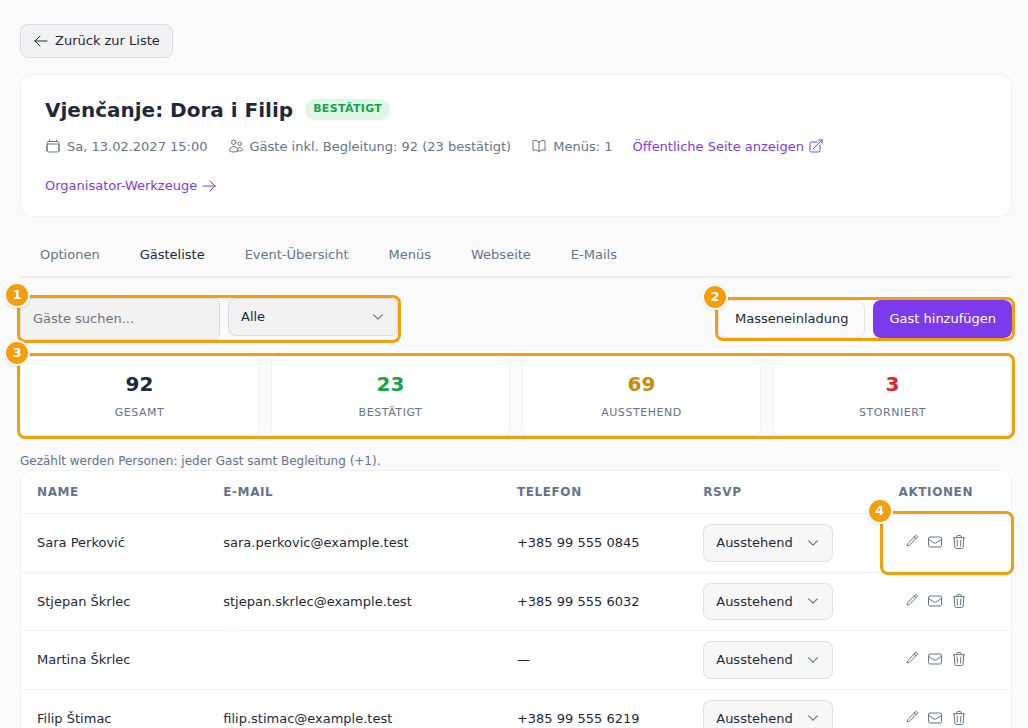Click the 92 Gesamt stat card
Screen dimensions: 1028x728
(139, 395)
